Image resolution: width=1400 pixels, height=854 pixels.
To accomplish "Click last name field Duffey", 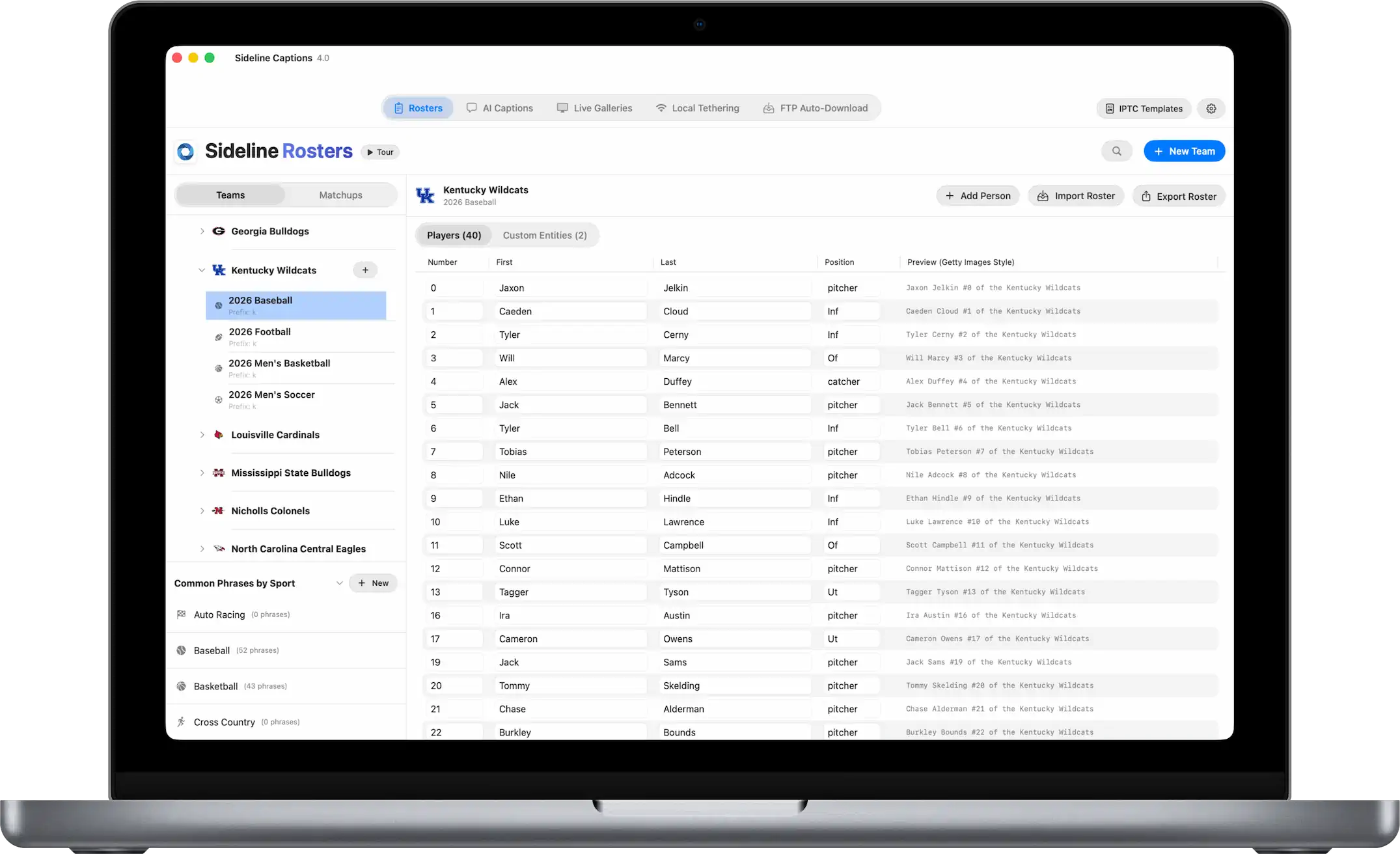I will [735, 381].
